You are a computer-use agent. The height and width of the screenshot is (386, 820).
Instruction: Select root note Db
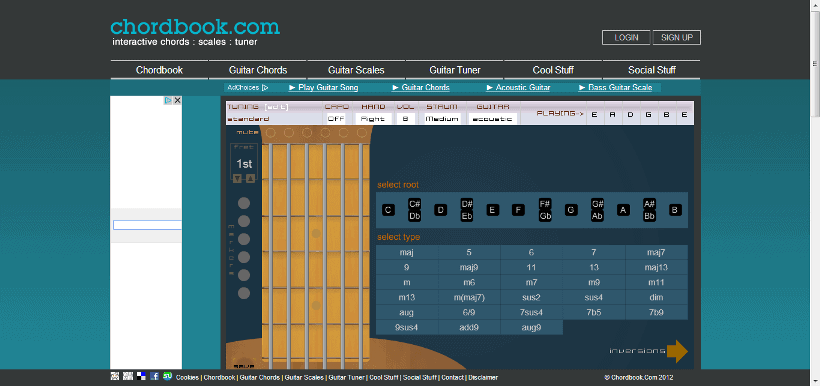pos(415,216)
